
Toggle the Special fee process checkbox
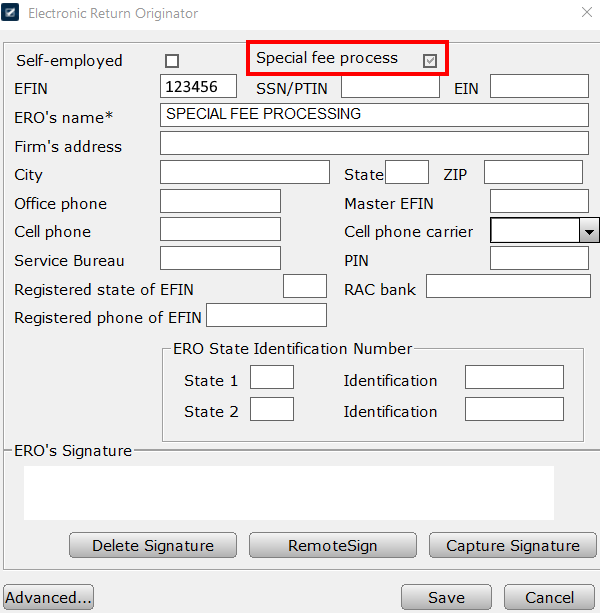click(x=430, y=60)
